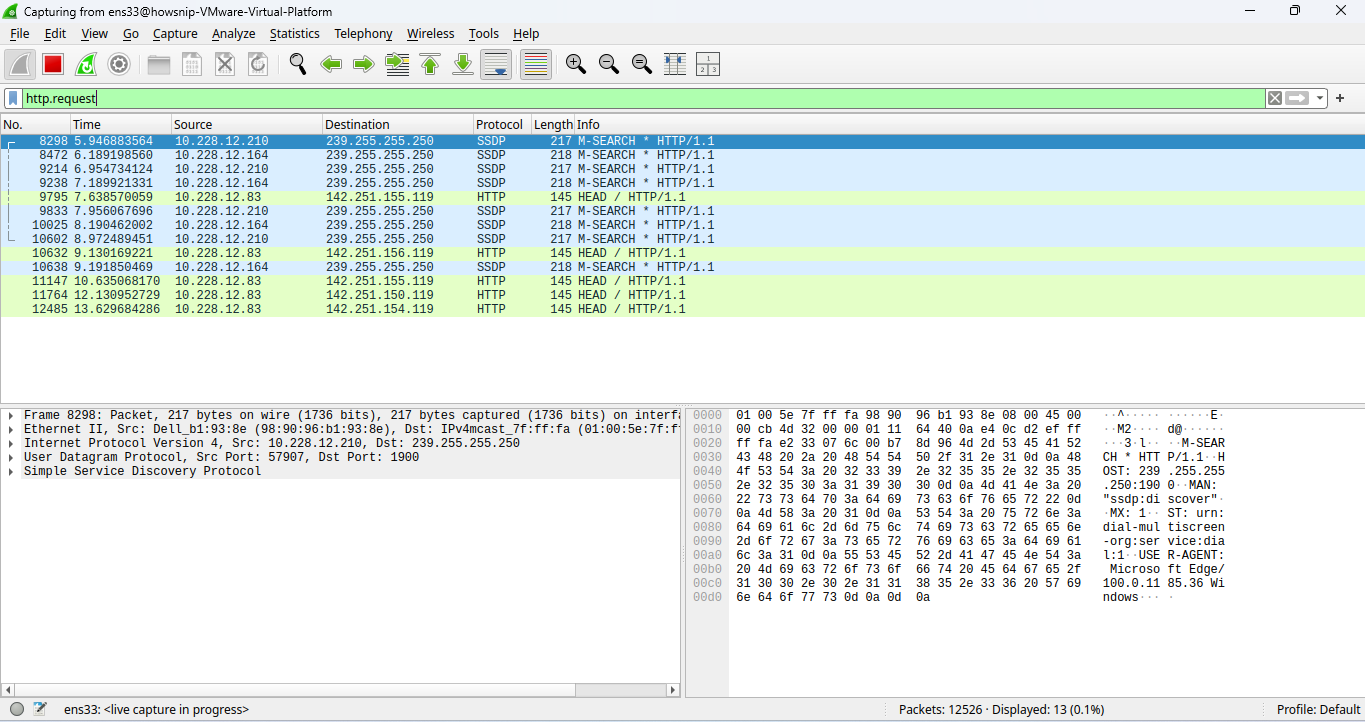Click in the http.request filter field
This screenshot has width=1365, height=722.
643,98
